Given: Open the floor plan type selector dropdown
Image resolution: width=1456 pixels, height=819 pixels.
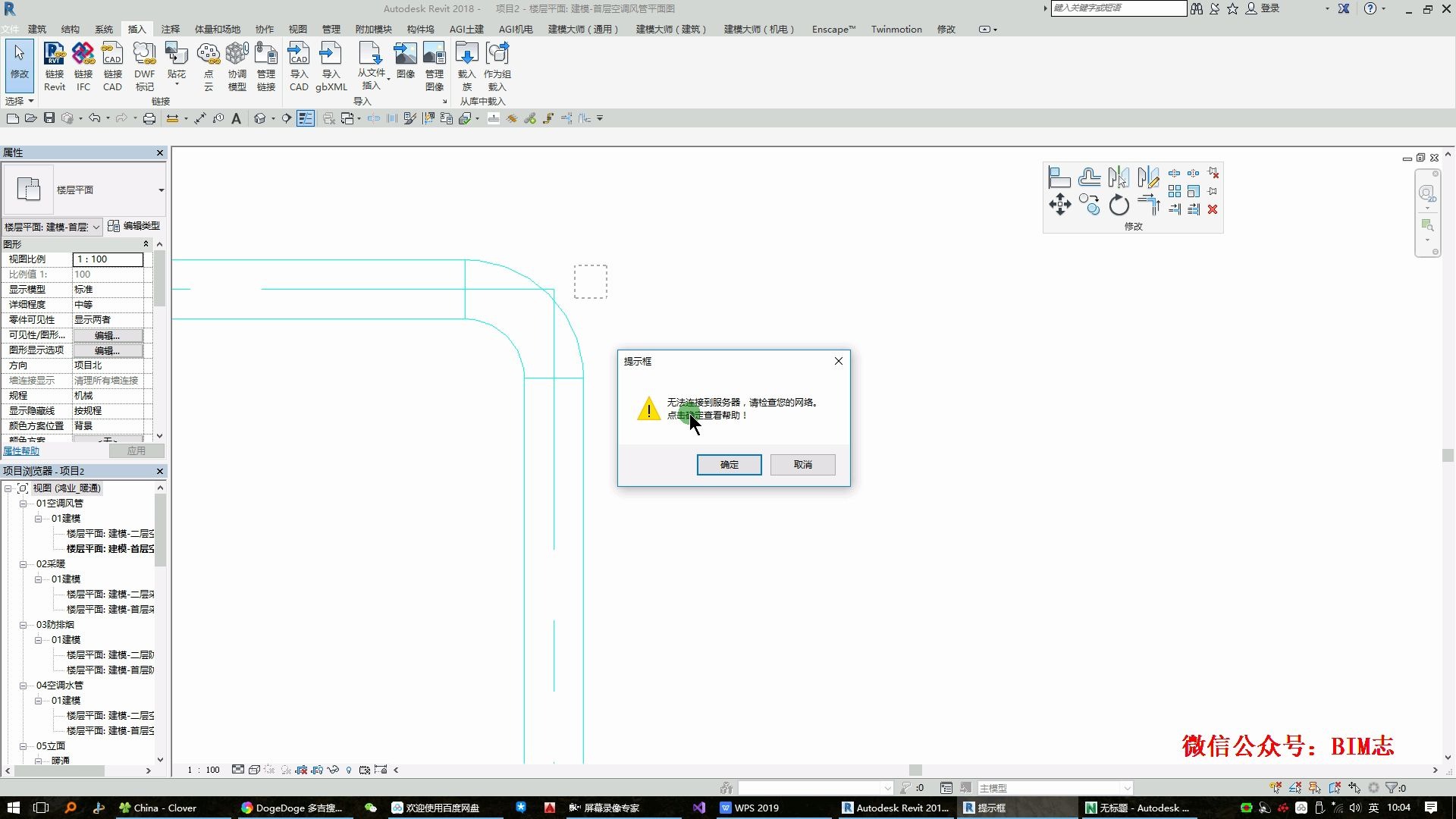Looking at the screenshot, I should [161, 190].
